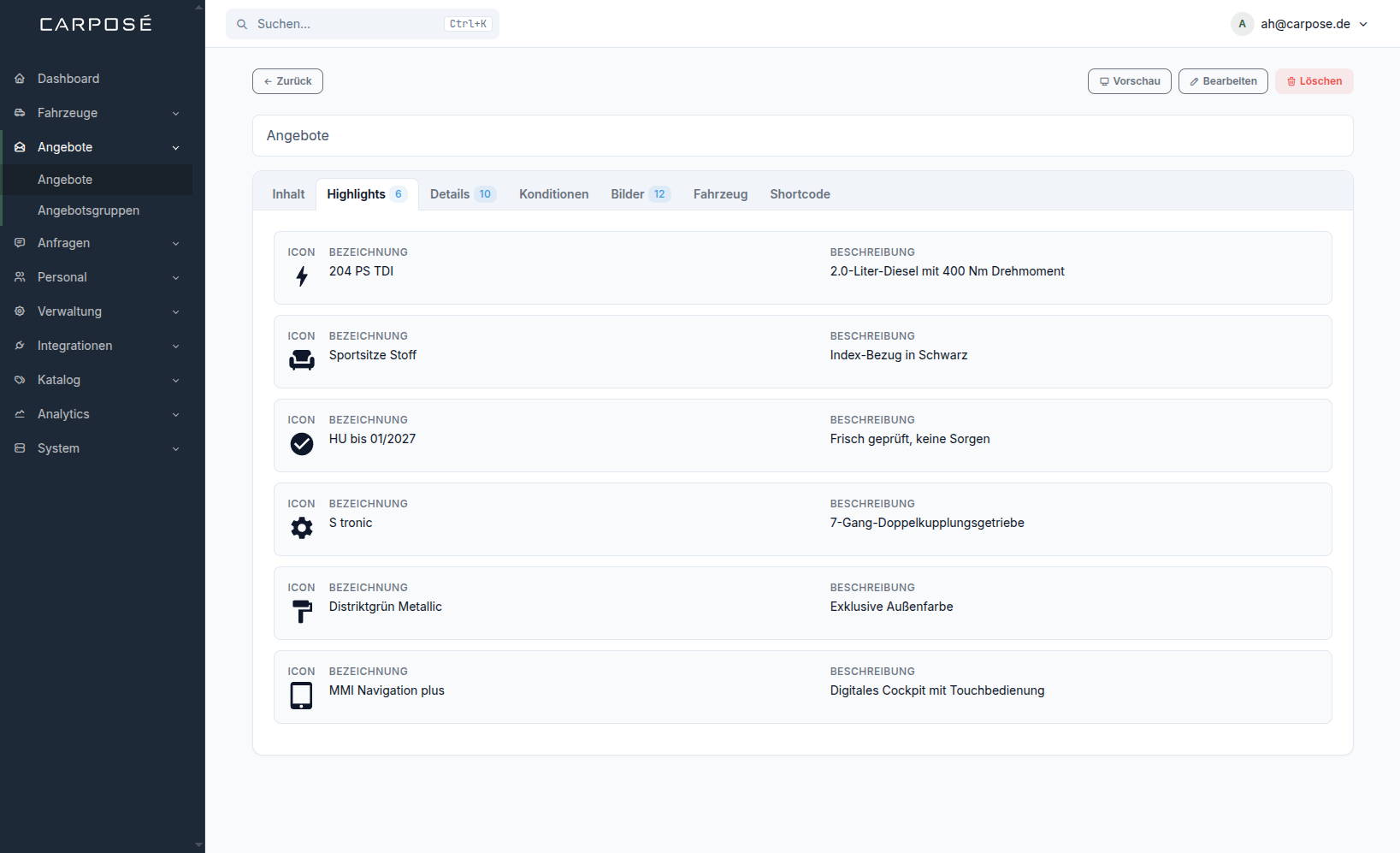1400x853 pixels.
Task: Switch to the Details tab
Action: [463, 194]
